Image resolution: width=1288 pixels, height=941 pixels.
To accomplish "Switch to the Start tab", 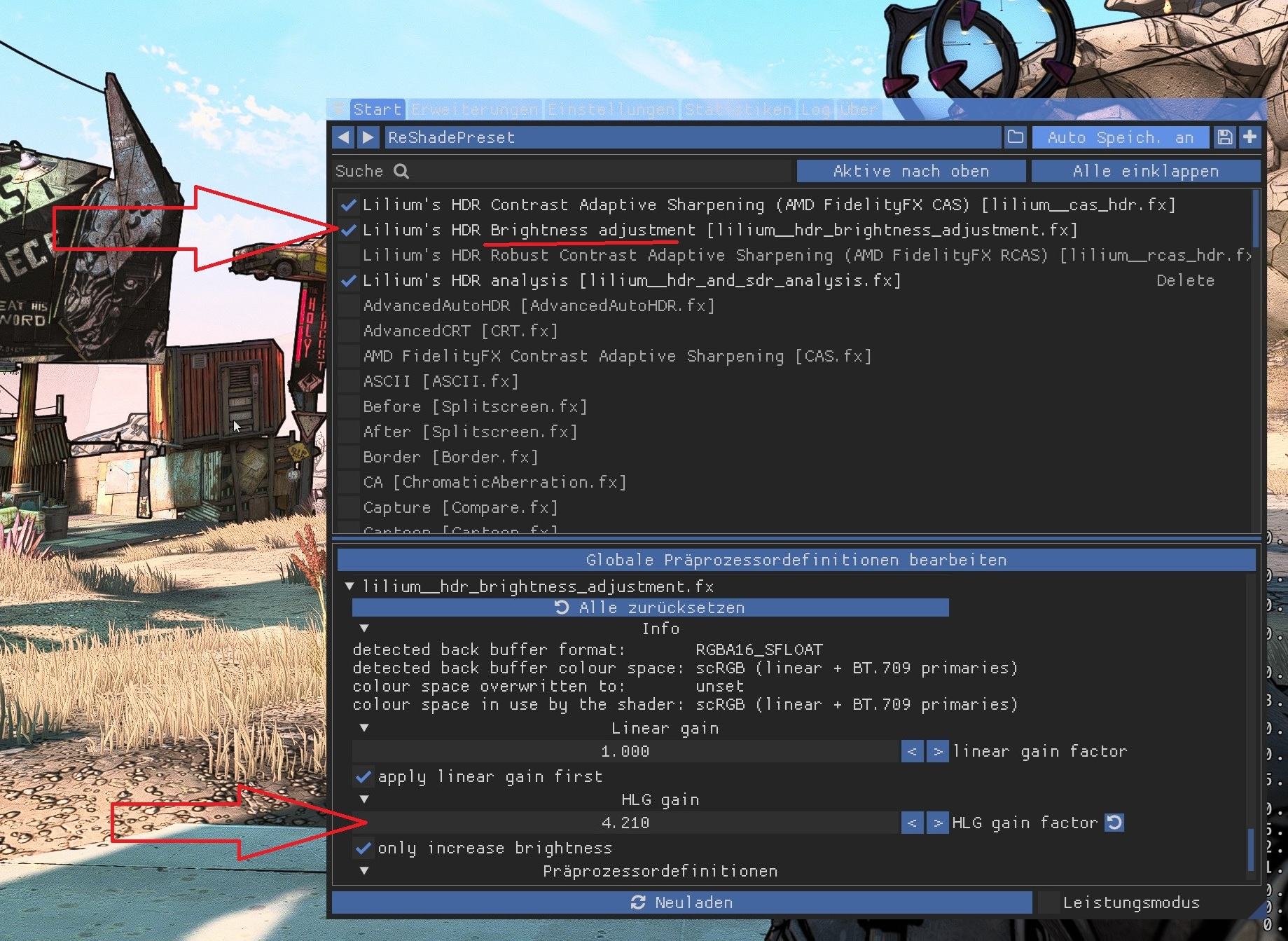I will pyautogui.click(x=378, y=109).
